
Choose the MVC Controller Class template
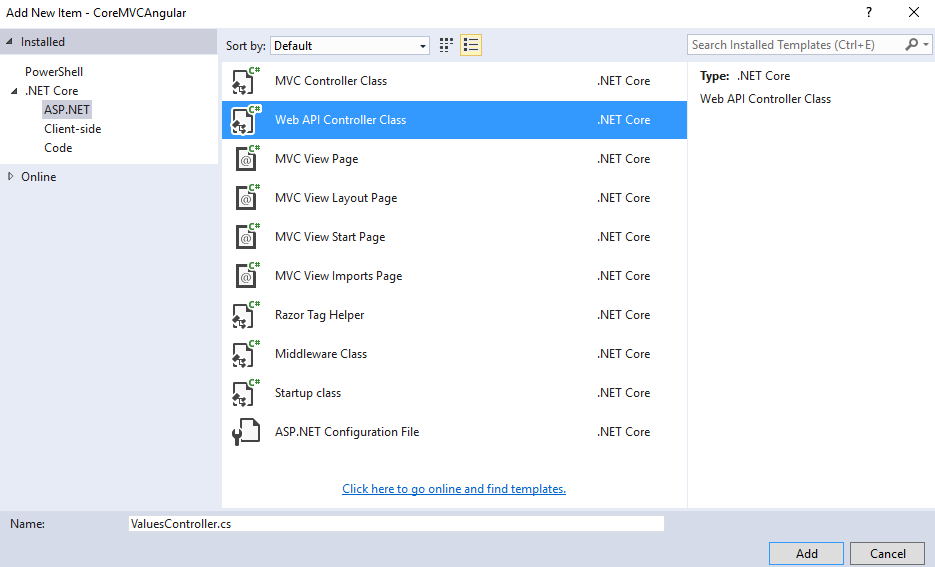[x=454, y=81]
